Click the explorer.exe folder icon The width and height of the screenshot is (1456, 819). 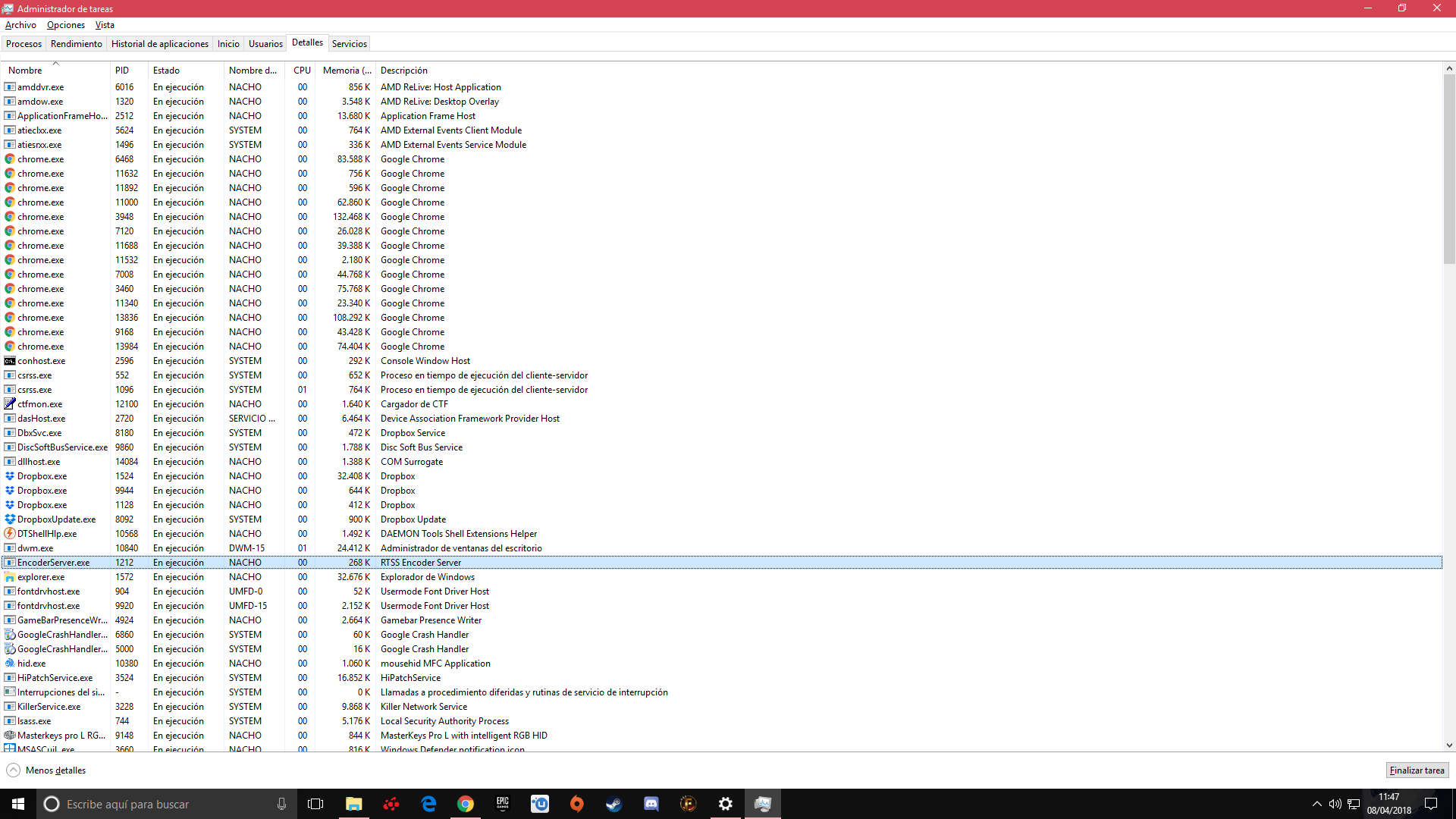click(x=10, y=577)
